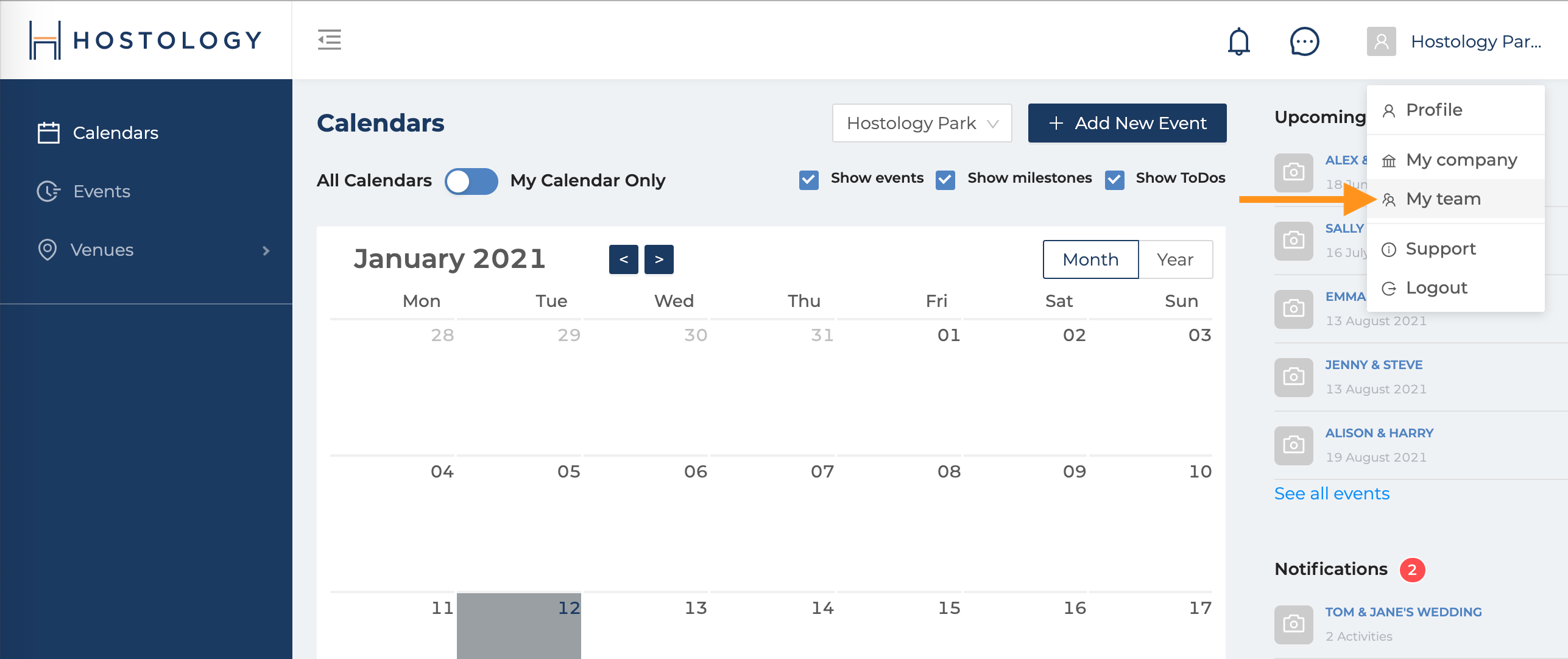Expand the Venues submenu chevron
The height and width of the screenshot is (659, 1568).
pos(266,250)
